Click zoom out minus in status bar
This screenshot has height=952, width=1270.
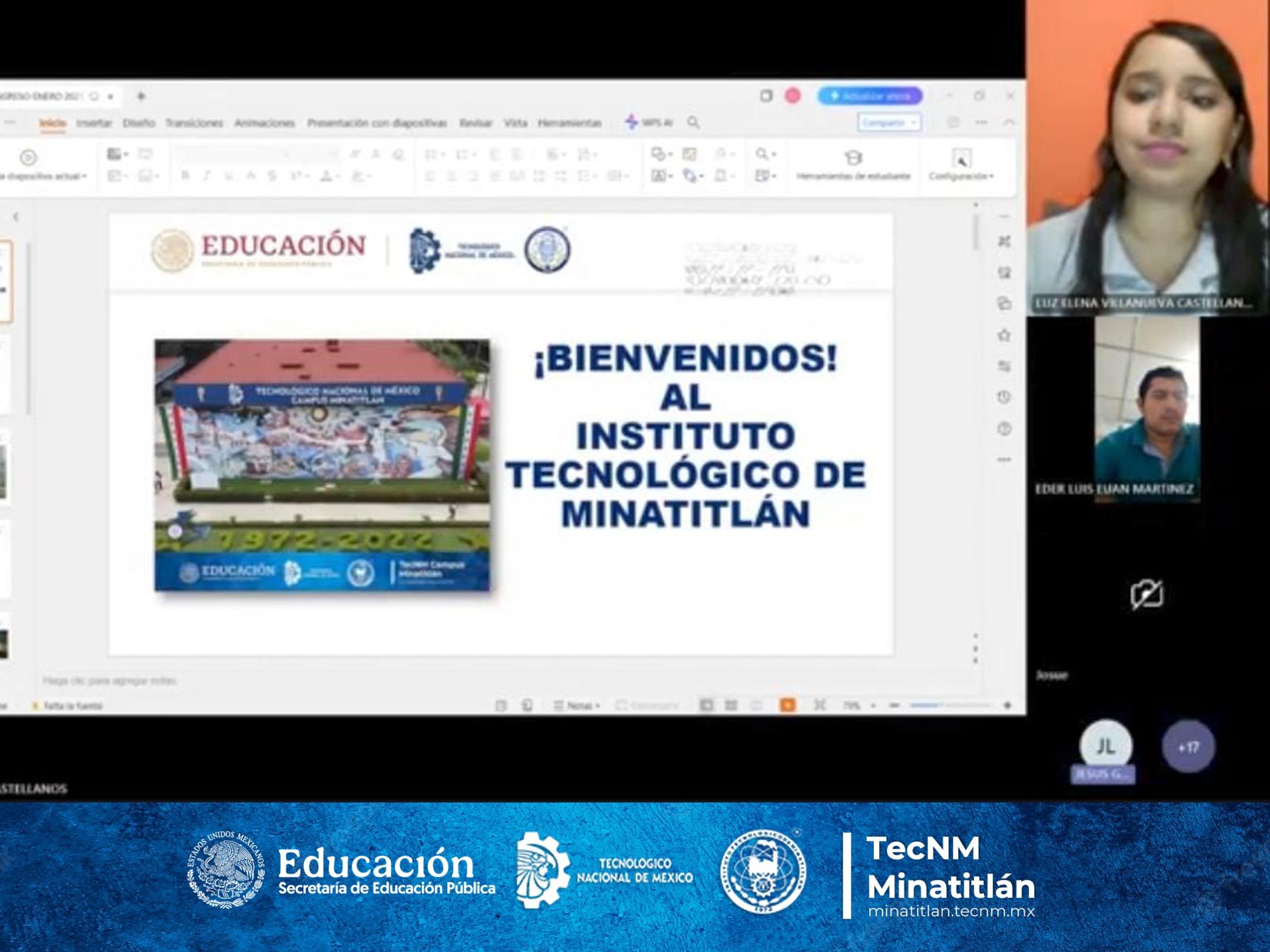coord(894,705)
